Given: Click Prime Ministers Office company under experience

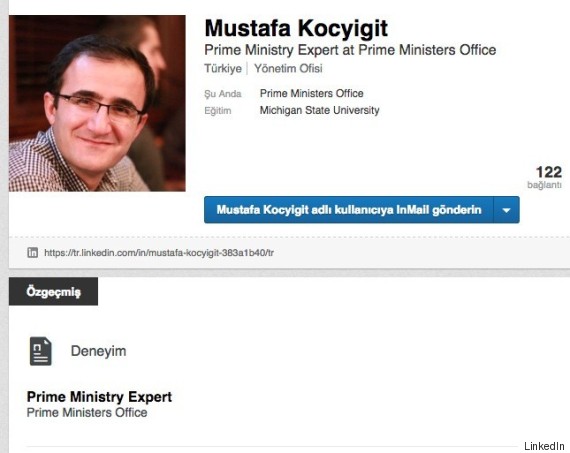Looking at the screenshot, I should point(87,413).
